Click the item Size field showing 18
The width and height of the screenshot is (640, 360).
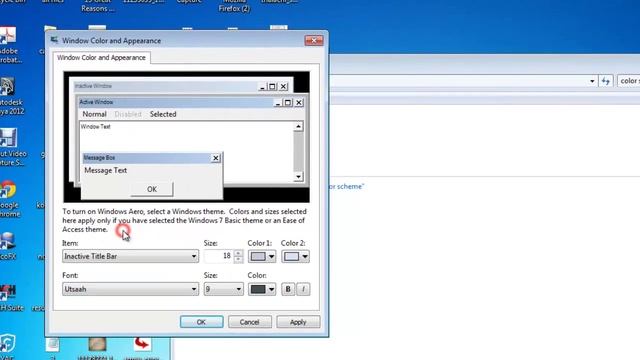pos(219,256)
